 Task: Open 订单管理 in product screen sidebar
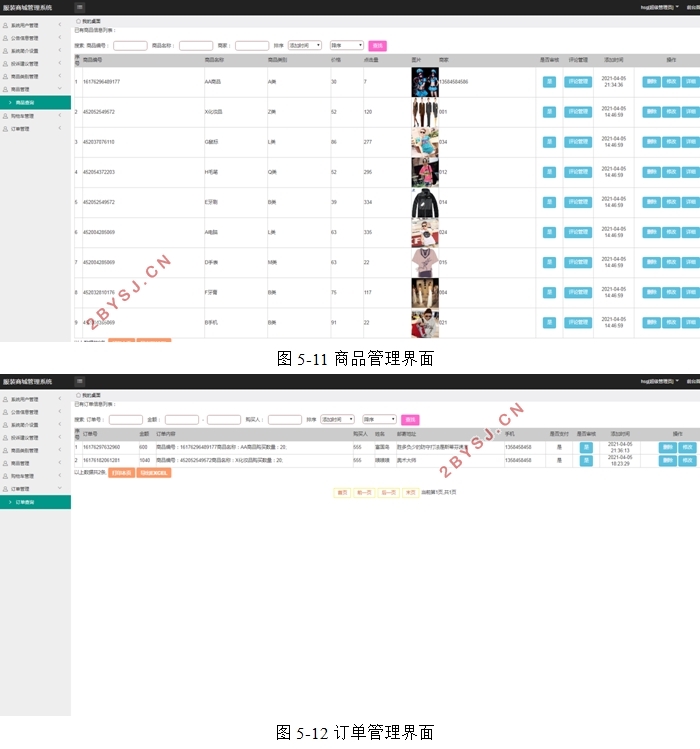[20, 129]
